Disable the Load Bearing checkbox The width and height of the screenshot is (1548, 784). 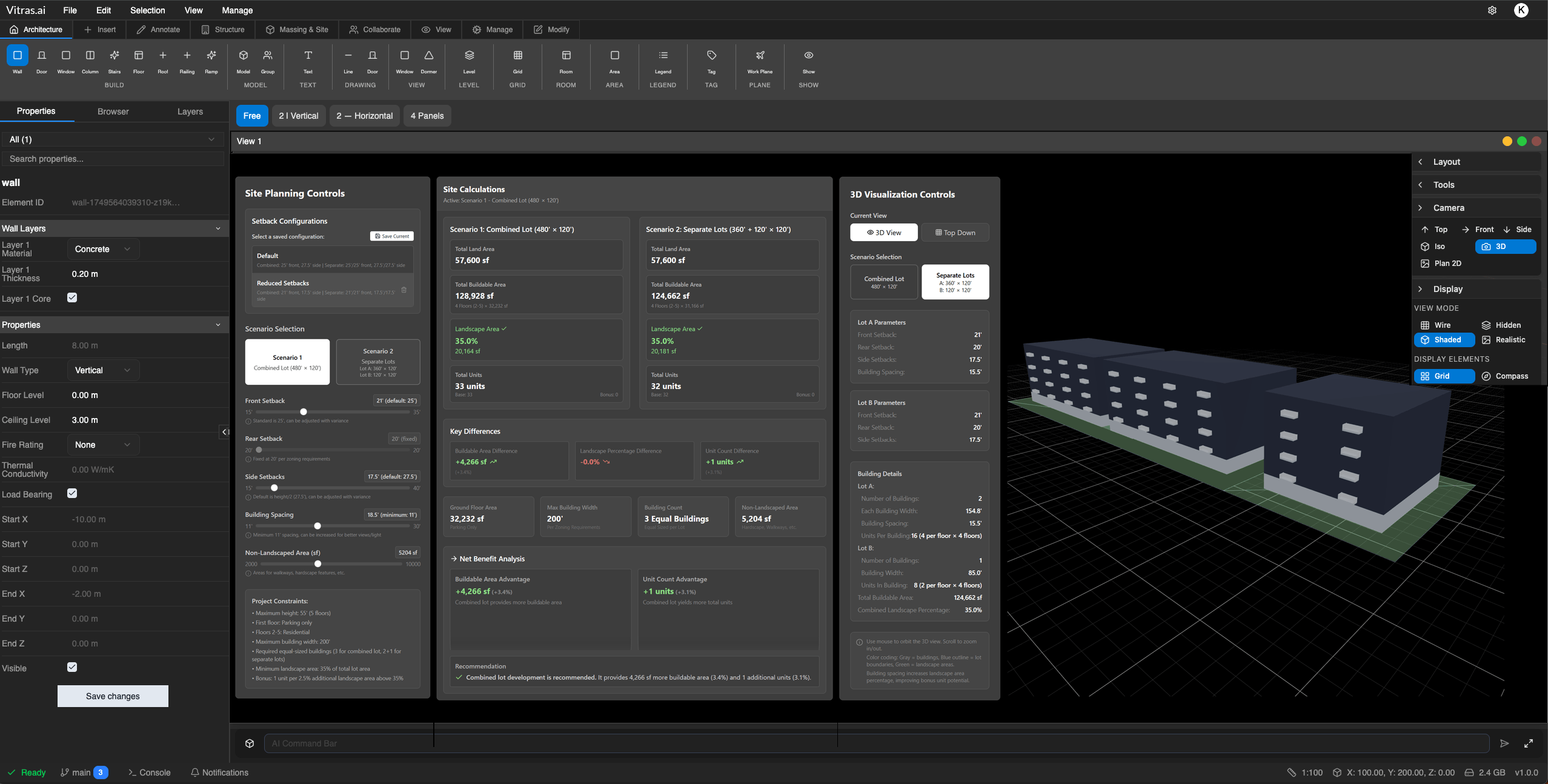click(72, 493)
